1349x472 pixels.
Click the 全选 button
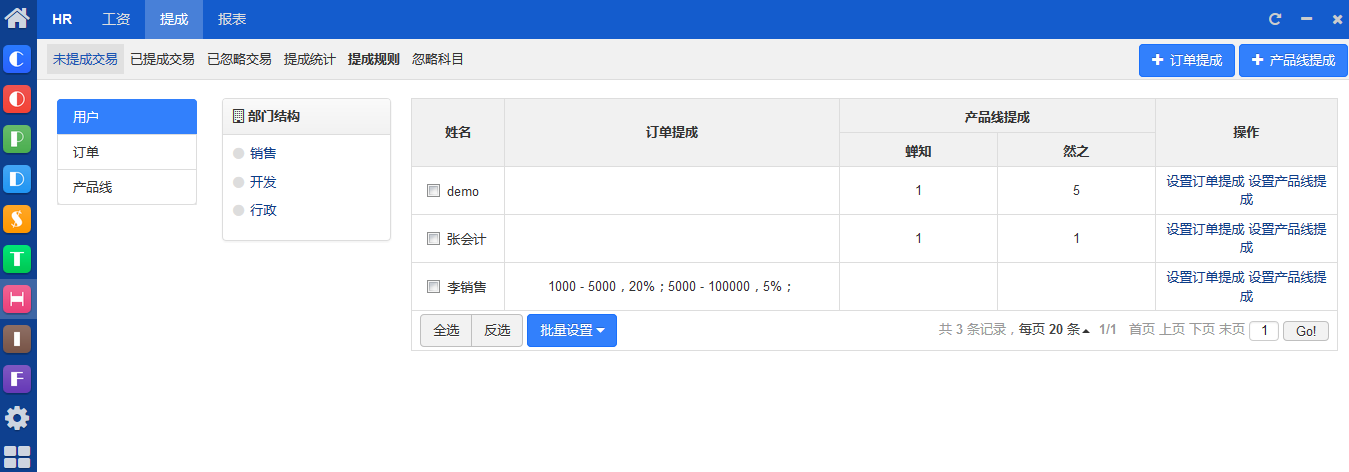(446, 331)
